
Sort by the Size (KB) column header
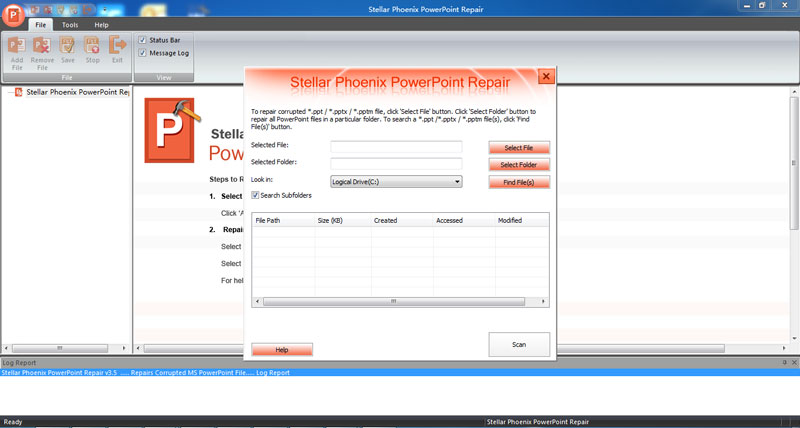click(x=343, y=220)
